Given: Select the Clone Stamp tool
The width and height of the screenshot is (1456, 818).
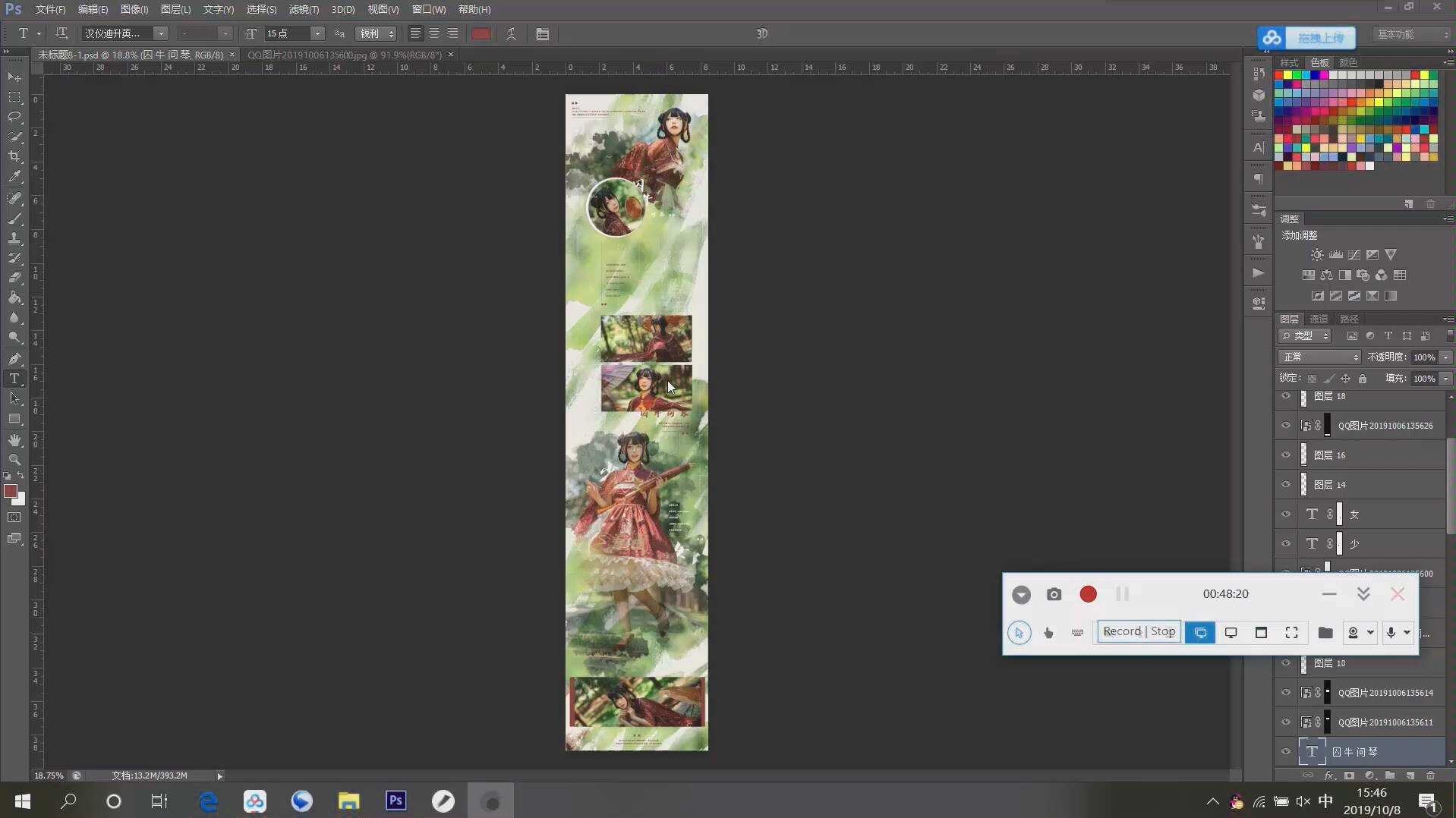Looking at the screenshot, I should 14,238.
